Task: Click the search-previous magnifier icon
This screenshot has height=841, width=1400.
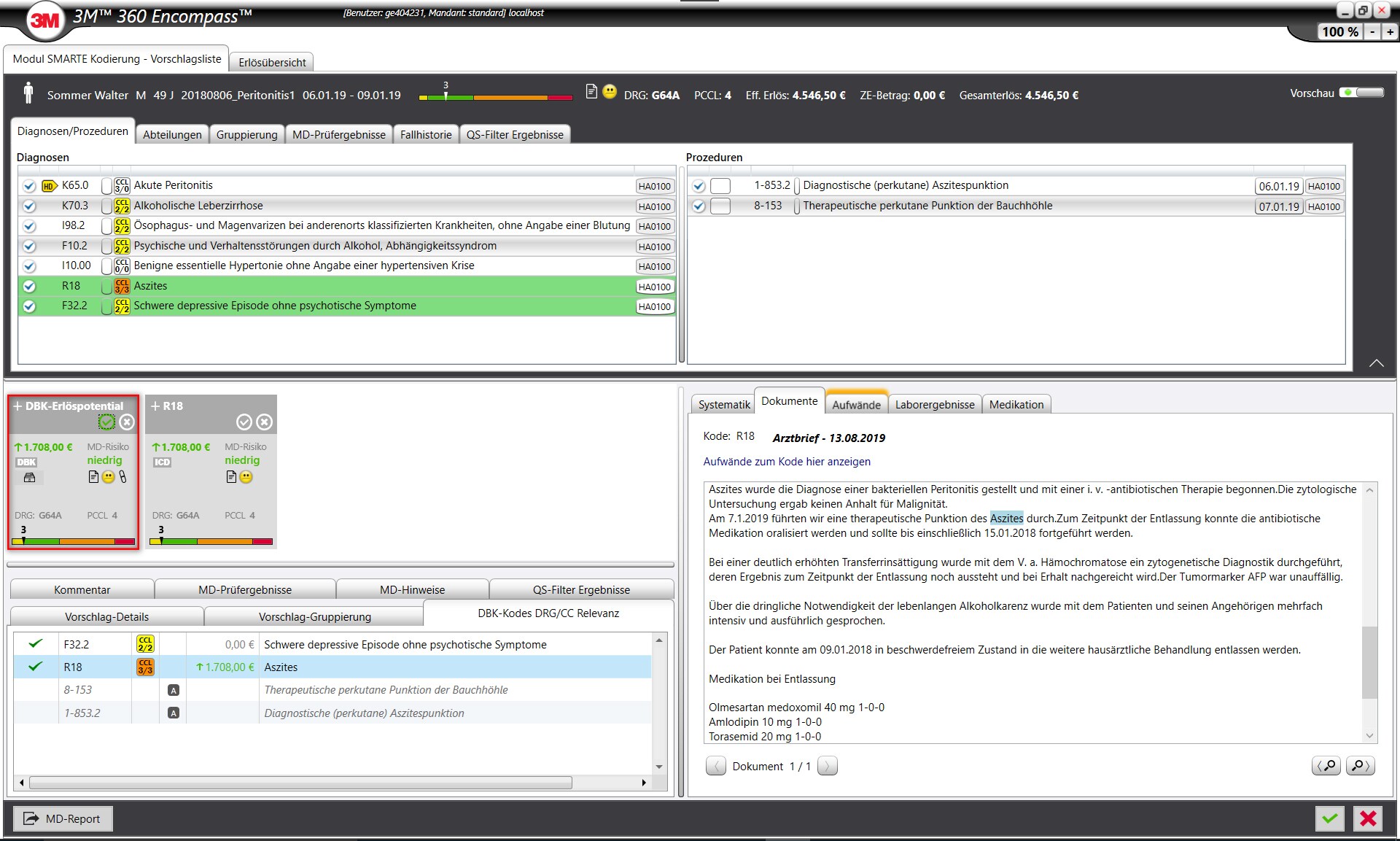Action: [x=1326, y=766]
